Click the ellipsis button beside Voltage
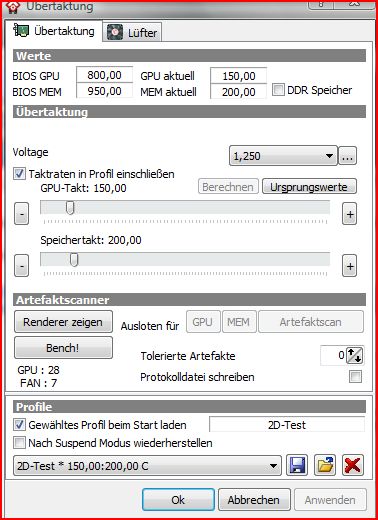The width and height of the screenshot is (378, 520). (348, 156)
